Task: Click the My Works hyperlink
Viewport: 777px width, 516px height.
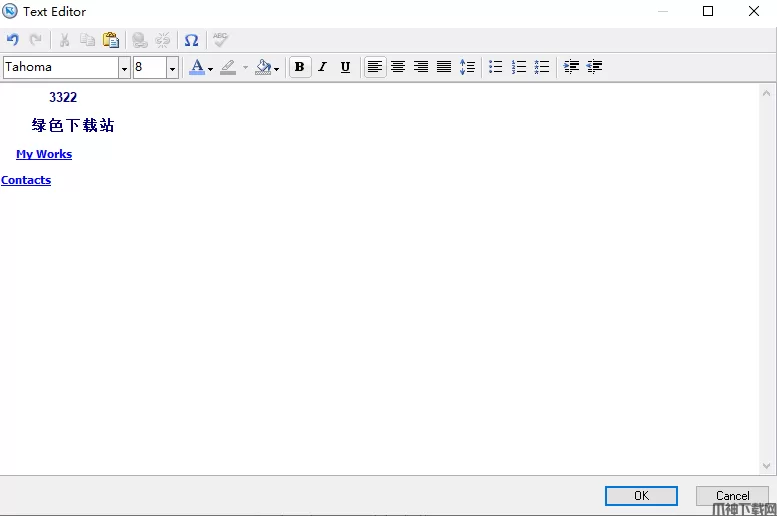Action: coord(44,154)
